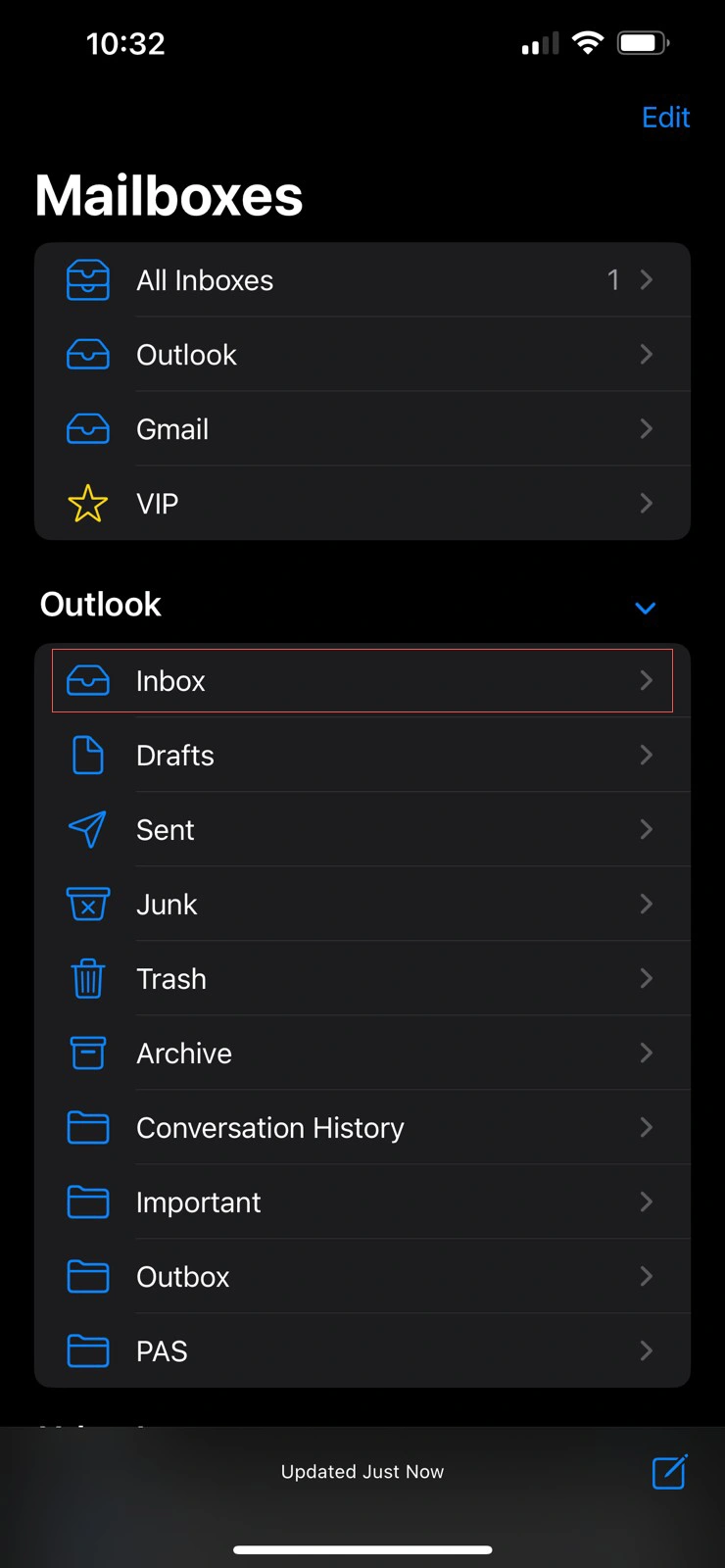Tap the chevron on the Sent row
725x1568 pixels.
(x=647, y=830)
